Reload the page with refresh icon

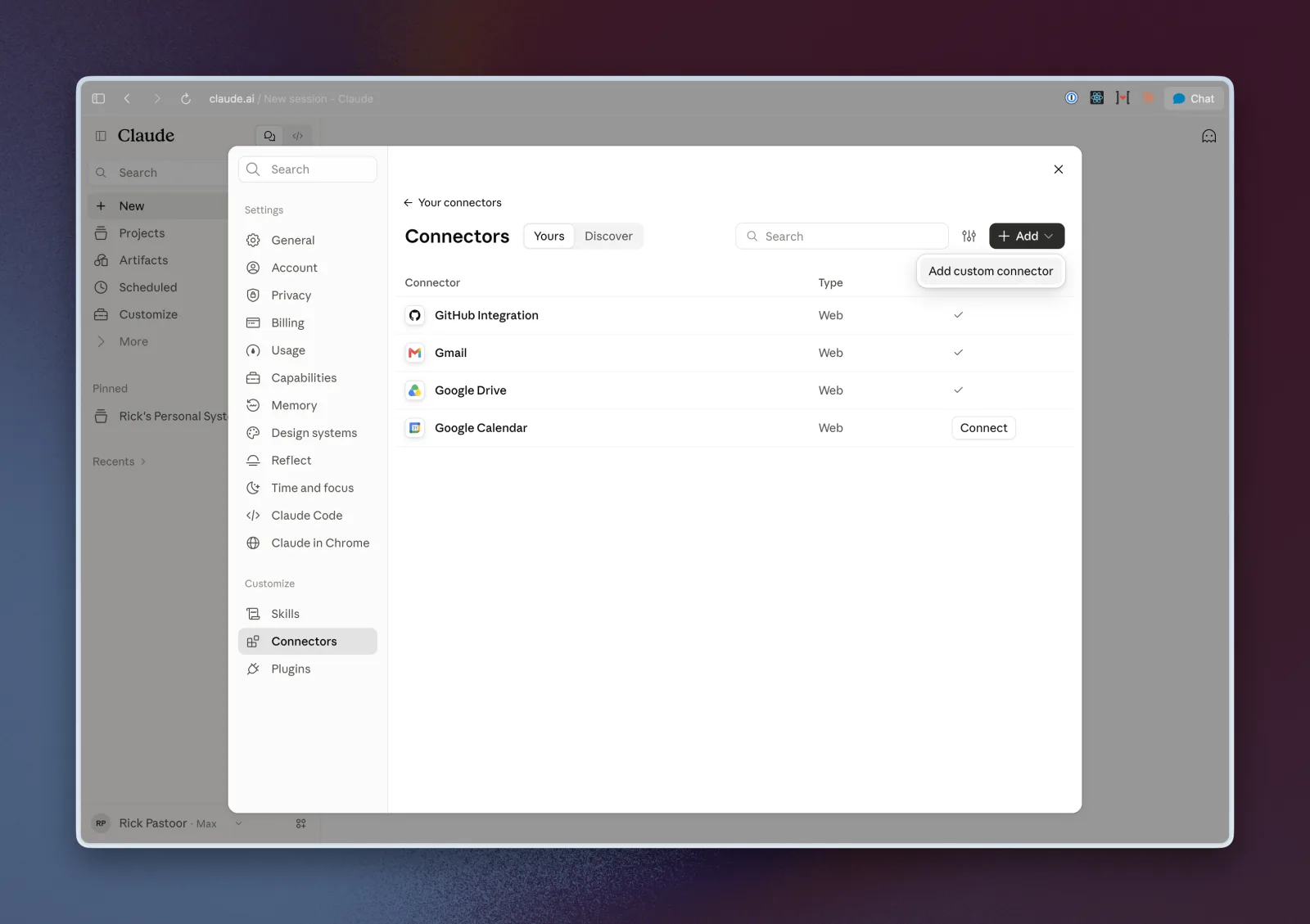(x=186, y=98)
